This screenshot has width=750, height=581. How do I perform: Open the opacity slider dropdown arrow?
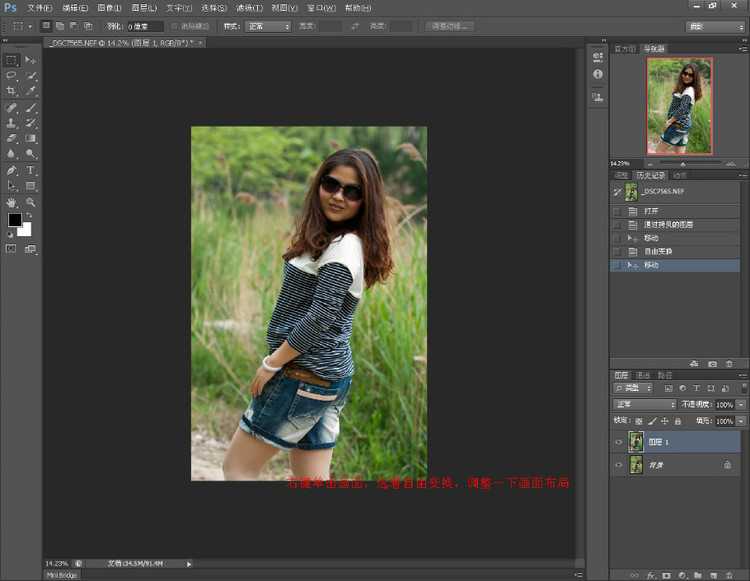point(742,405)
